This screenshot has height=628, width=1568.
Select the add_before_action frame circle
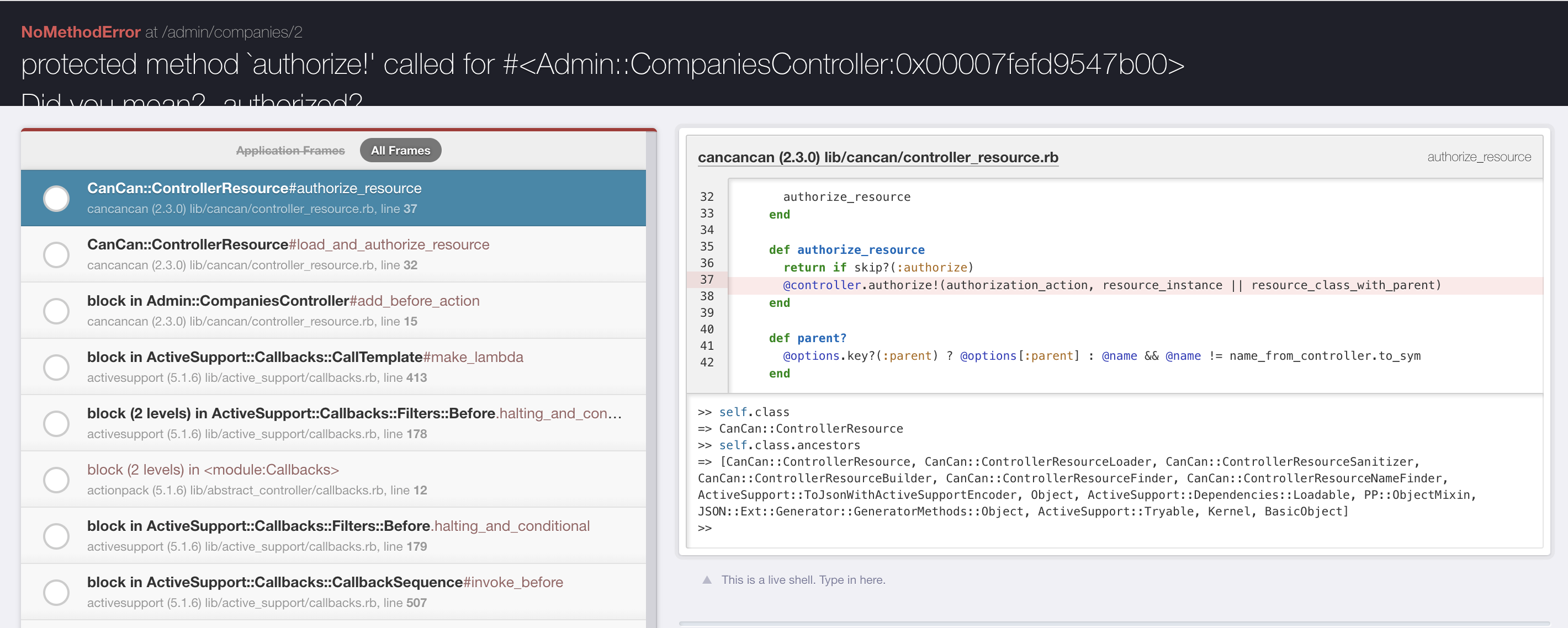click(x=56, y=311)
